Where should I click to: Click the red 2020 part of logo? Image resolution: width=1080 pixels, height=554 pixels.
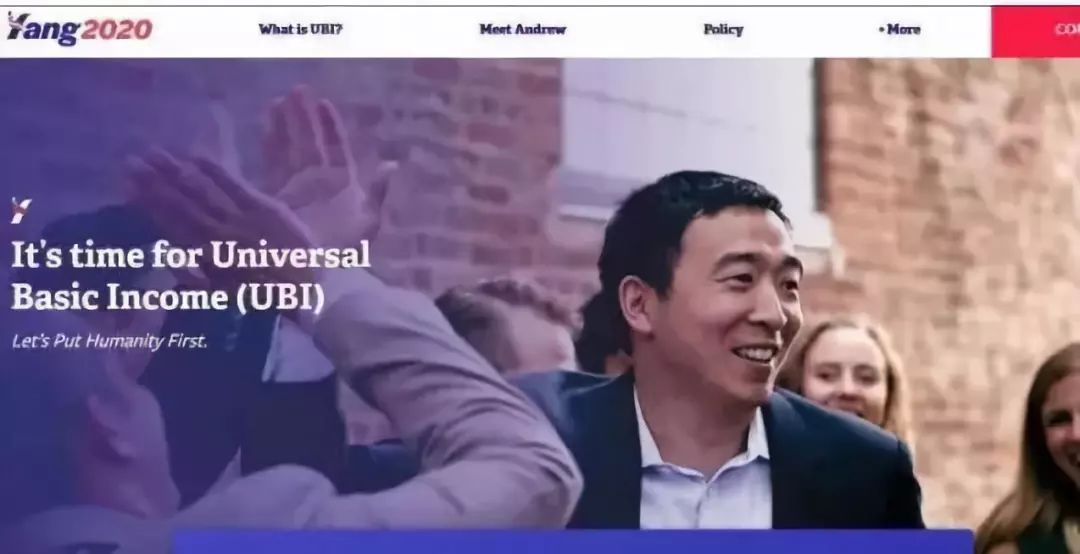pos(116,30)
